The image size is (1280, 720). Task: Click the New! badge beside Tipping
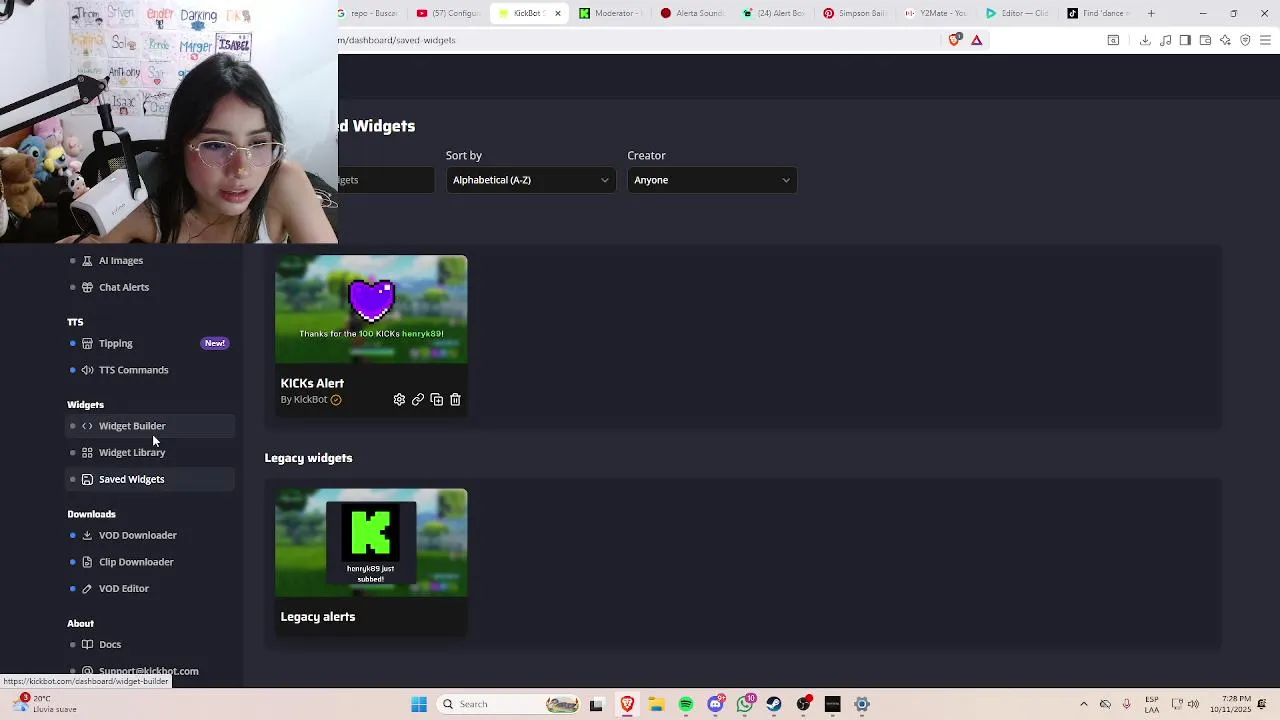(x=215, y=343)
